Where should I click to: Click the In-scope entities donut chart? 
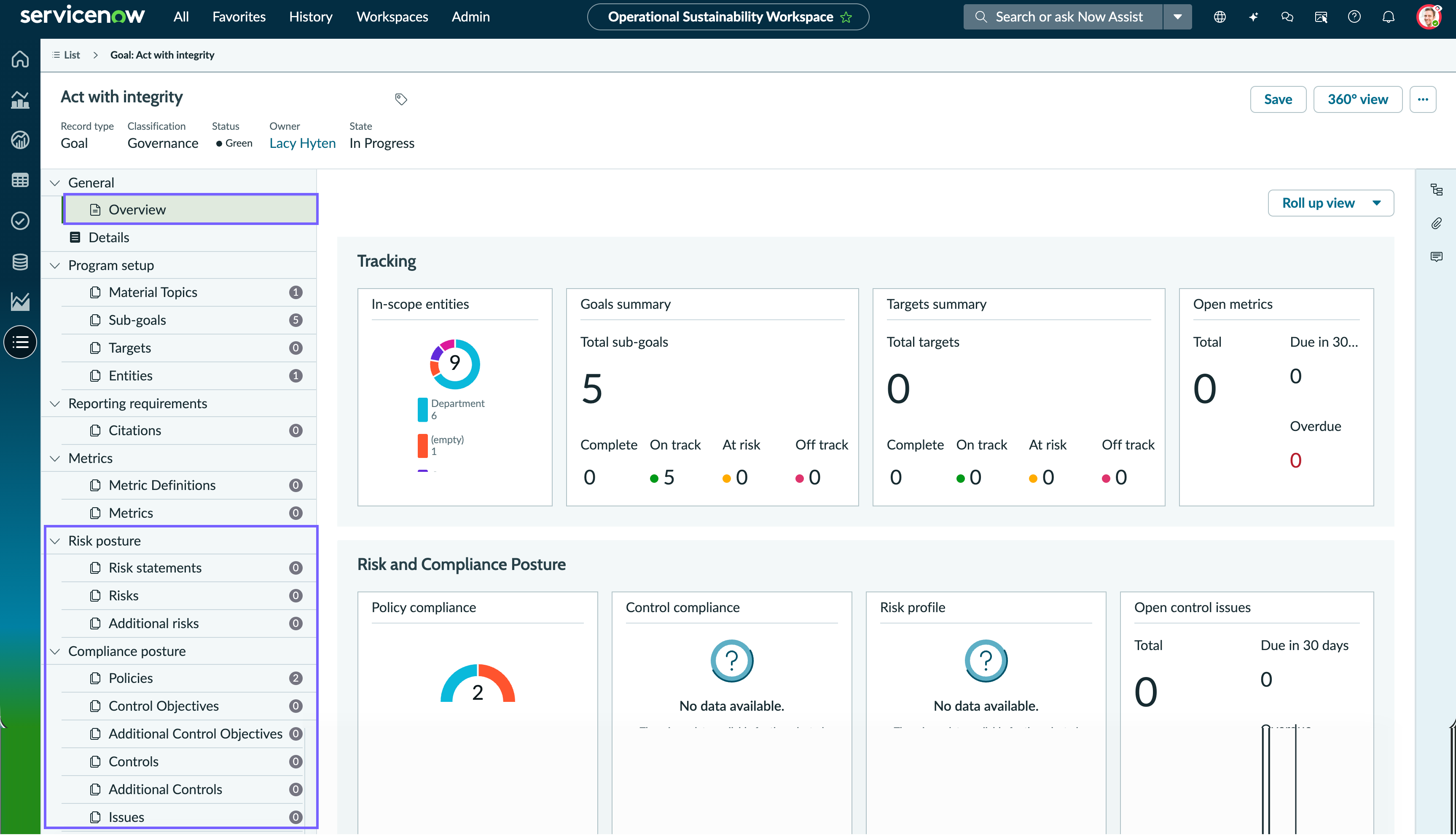pos(455,364)
